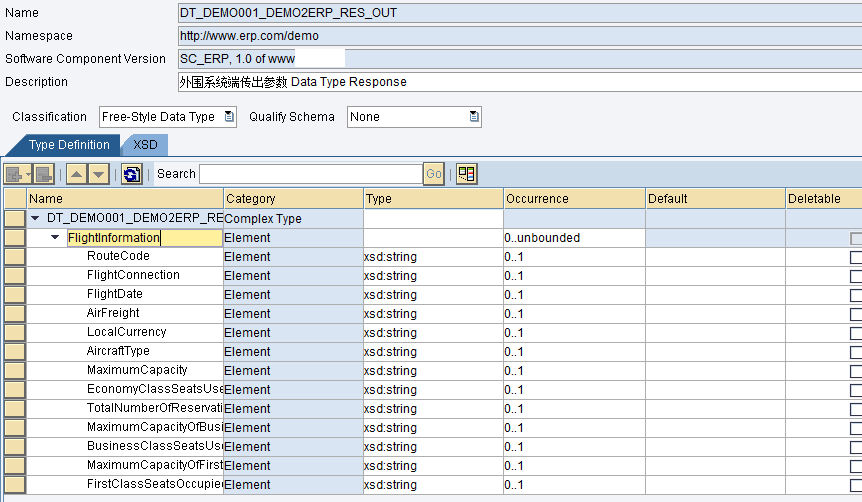Image resolution: width=862 pixels, height=502 pixels.
Task: Toggle Deletable checkbox for LocalCurrency row
Action: pyautogui.click(x=856, y=333)
